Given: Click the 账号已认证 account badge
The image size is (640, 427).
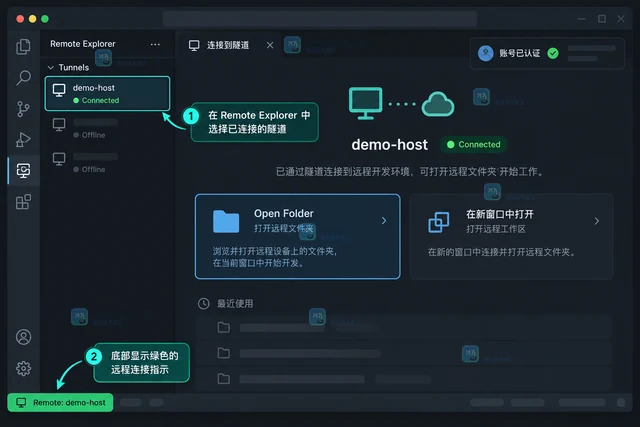Looking at the screenshot, I should 547,53.
